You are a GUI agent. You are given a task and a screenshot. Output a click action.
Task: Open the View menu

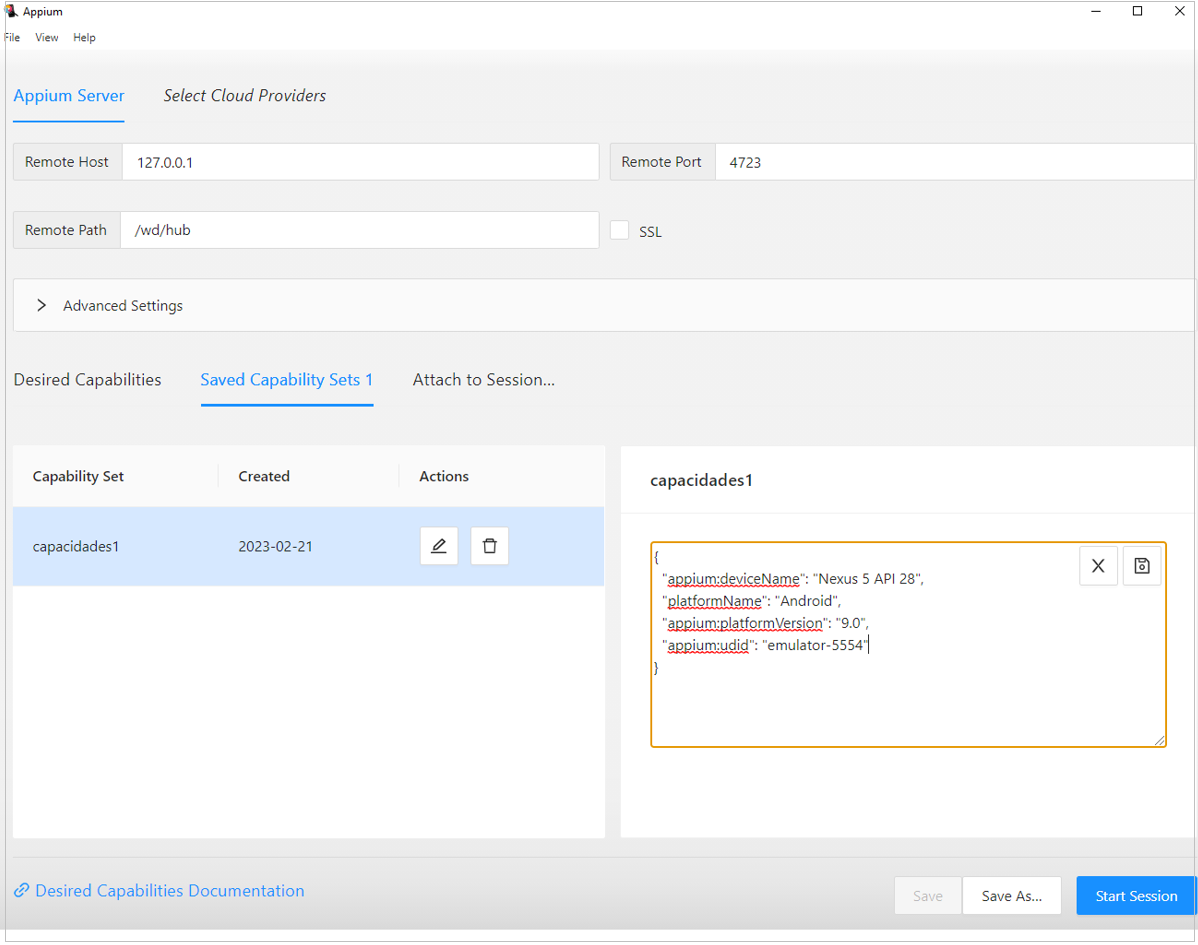47,38
